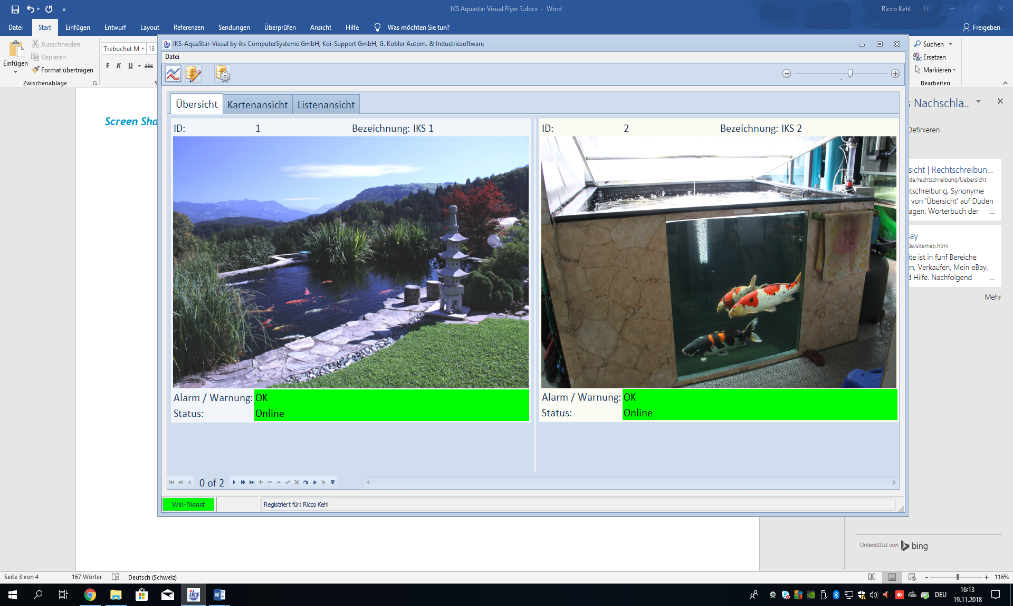Open Word from the Windows taskbar
Image resolution: width=1013 pixels, height=606 pixels.
(220, 595)
